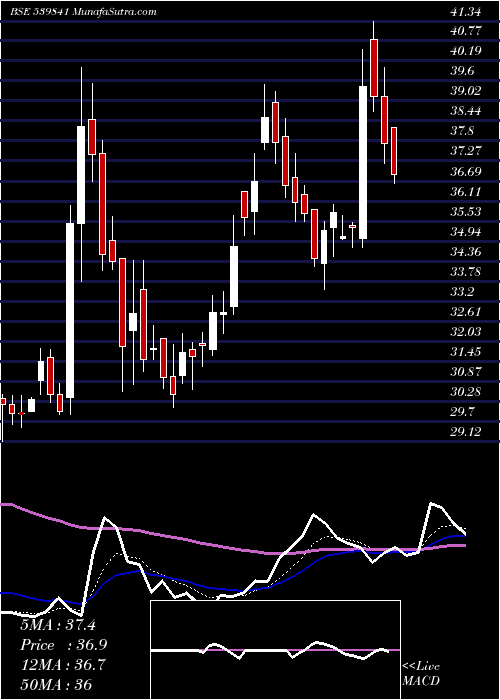Select the 37.8 price axis label
This screenshot has height=700, width=500.
pos(462,131)
